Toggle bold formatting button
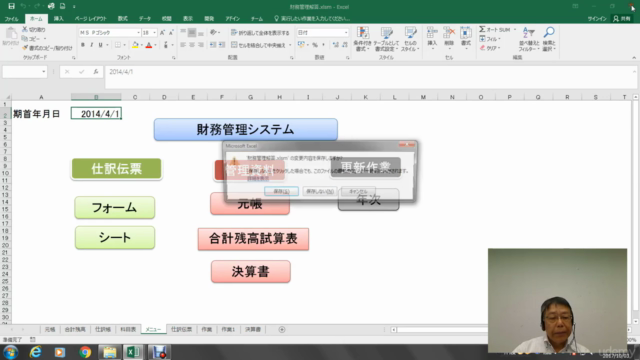Screen dimensions: 640x360 pyautogui.click(x=83, y=45)
